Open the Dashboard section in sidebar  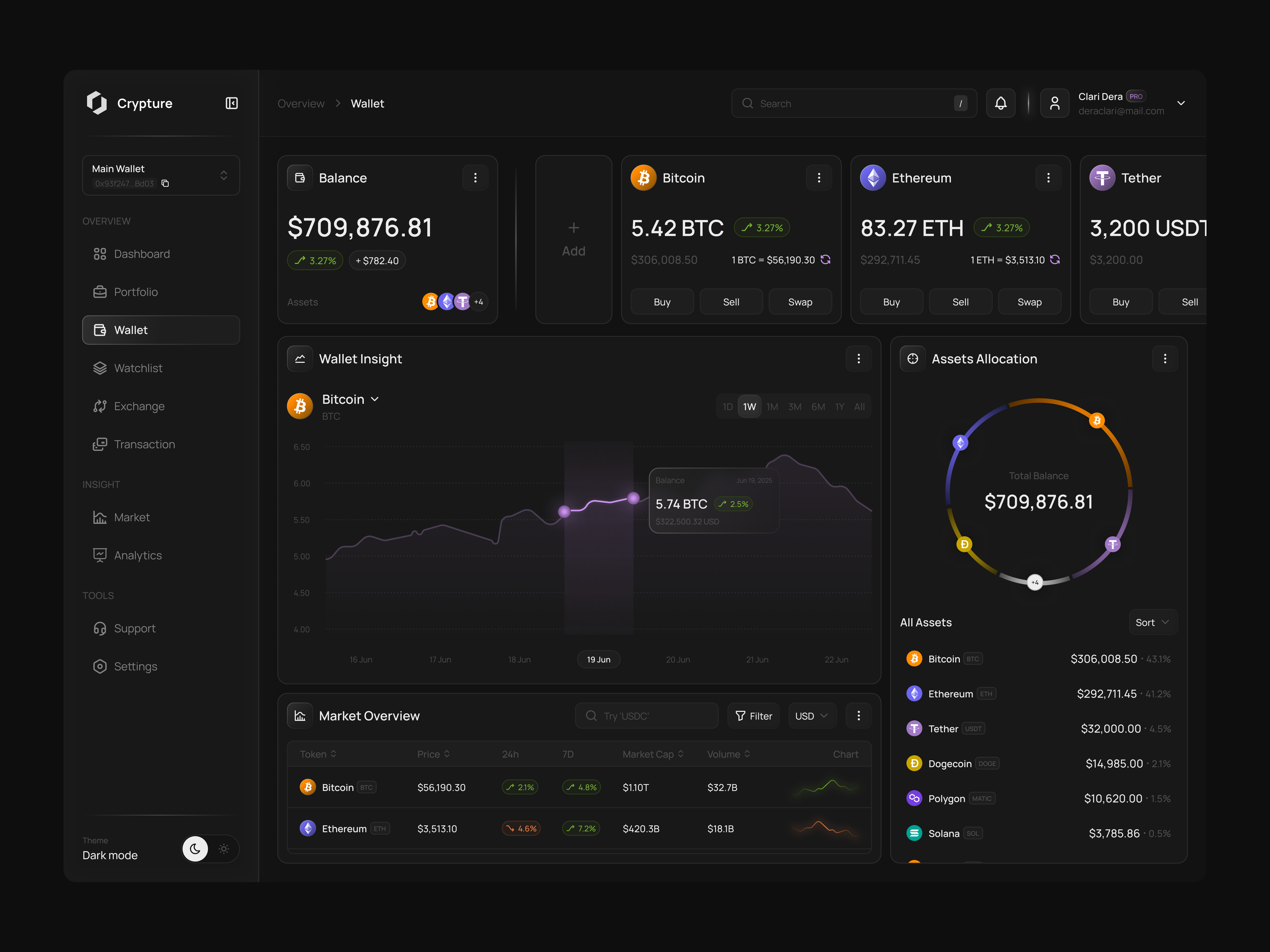point(142,254)
